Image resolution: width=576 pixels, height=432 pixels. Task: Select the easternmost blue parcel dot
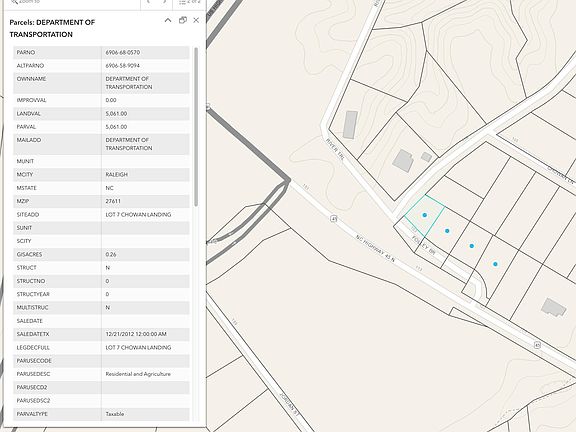(495, 264)
